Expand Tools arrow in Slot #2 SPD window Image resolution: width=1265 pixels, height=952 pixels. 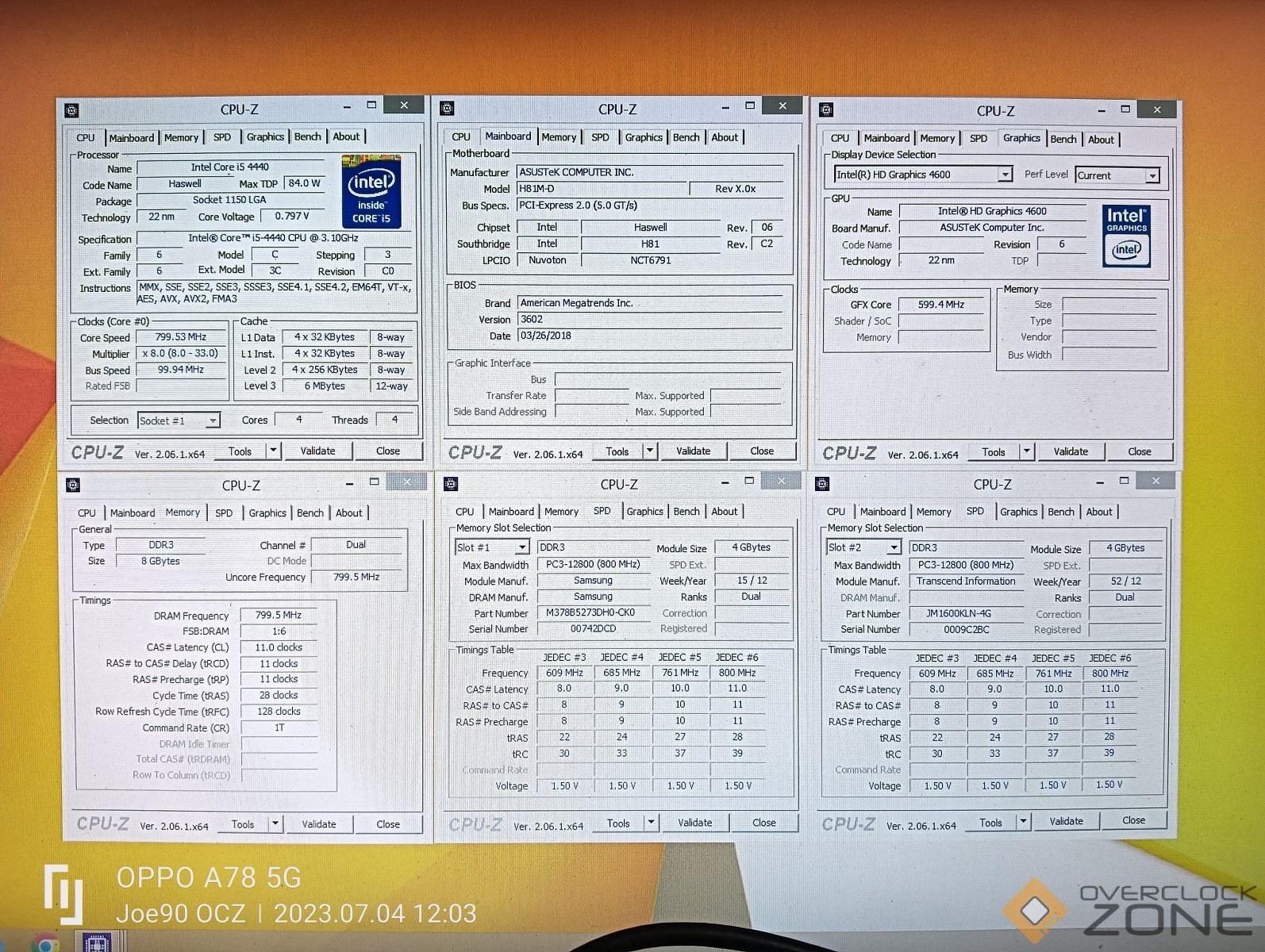tap(1023, 822)
